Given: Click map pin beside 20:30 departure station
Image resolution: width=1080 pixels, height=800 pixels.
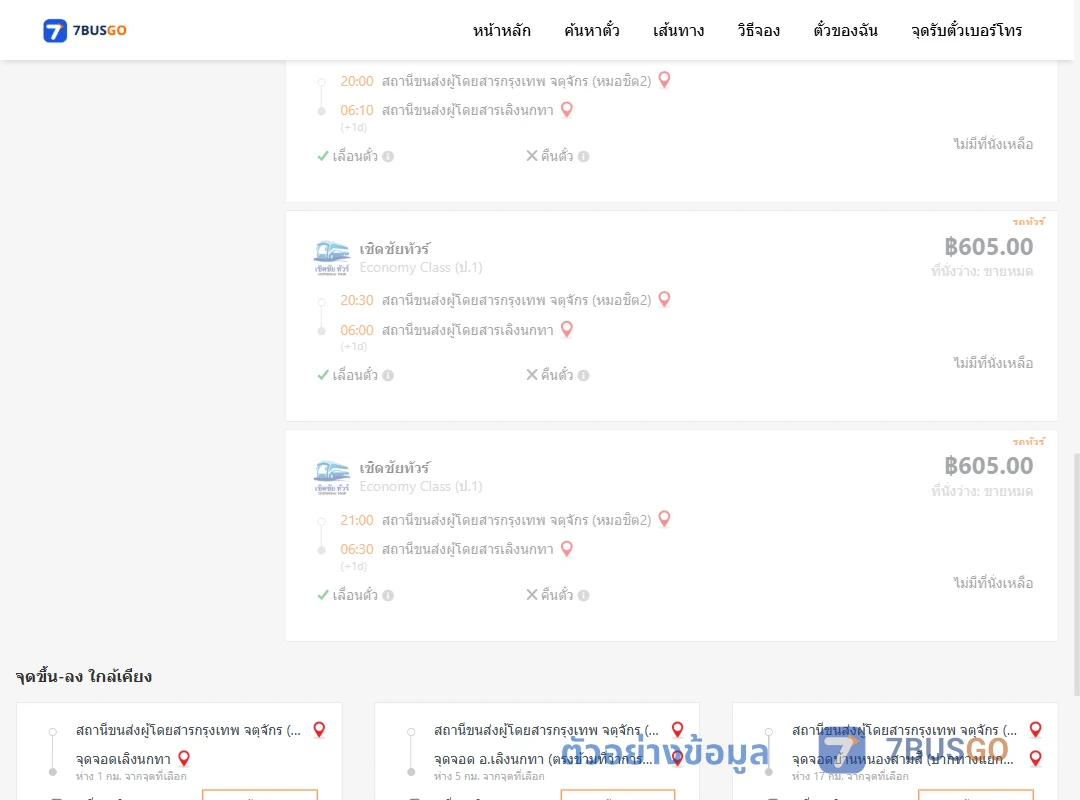Looking at the screenshot, I should coord(665,299).
